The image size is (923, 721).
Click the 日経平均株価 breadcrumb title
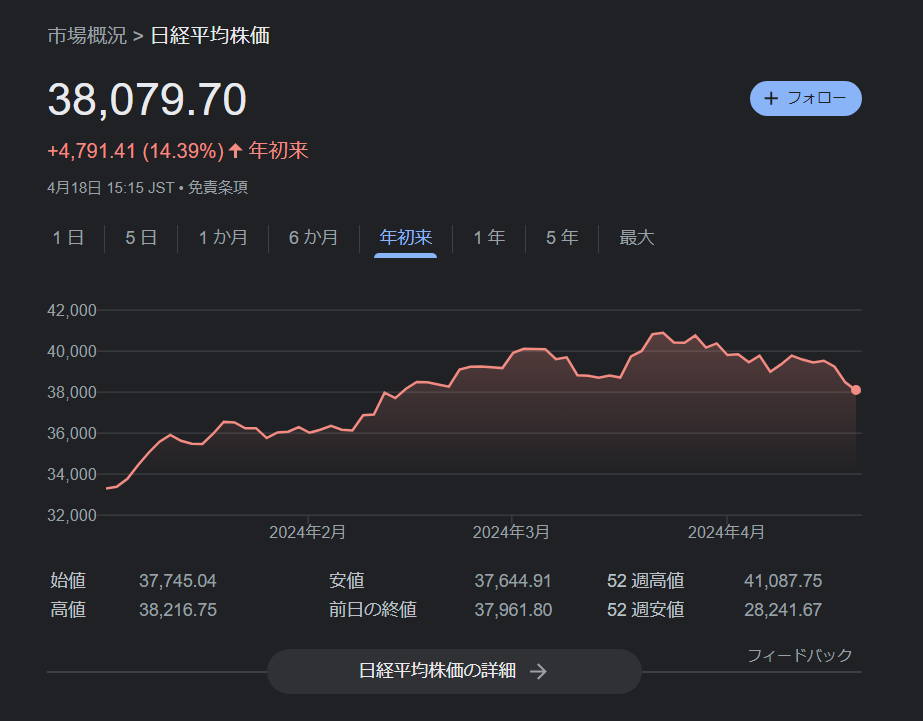pyautogui.click(x=210, y=36)
